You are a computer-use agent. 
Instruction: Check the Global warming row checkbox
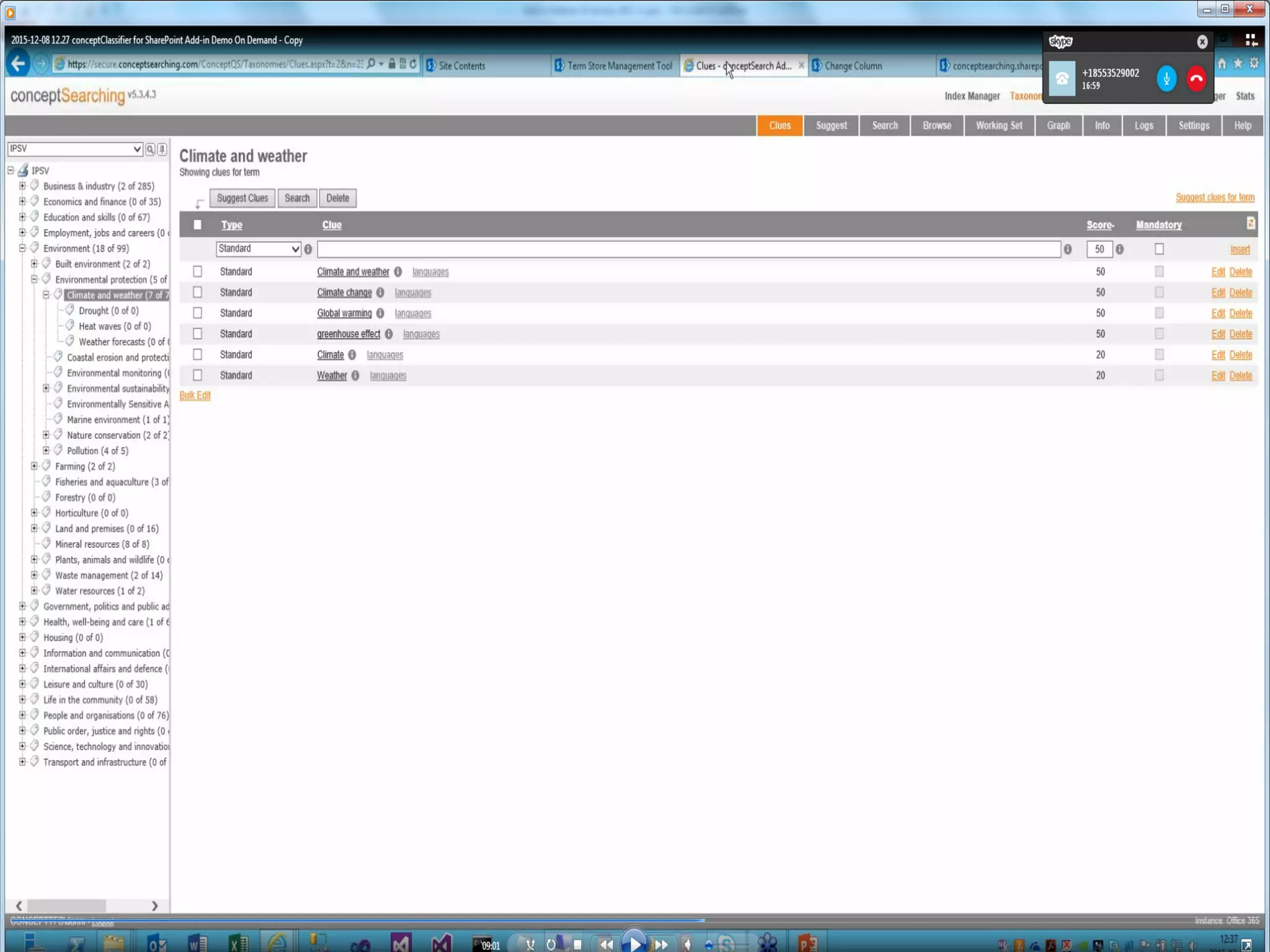pyautogui.click(x=197, y=313)
